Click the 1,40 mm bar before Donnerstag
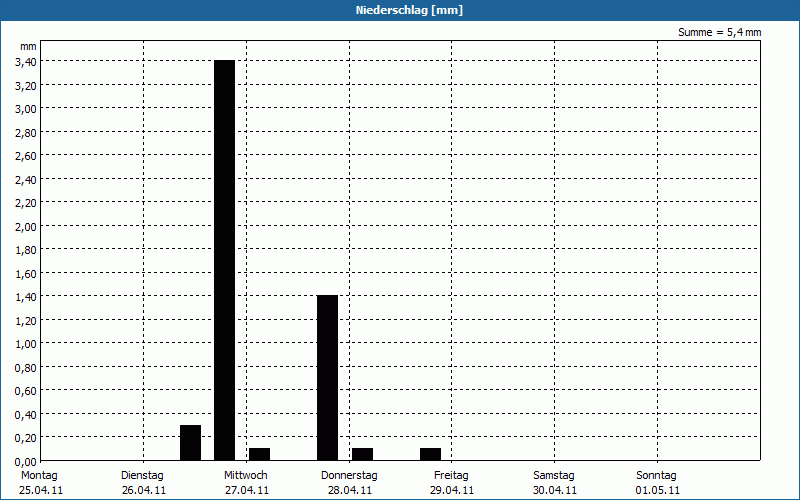 328,378
